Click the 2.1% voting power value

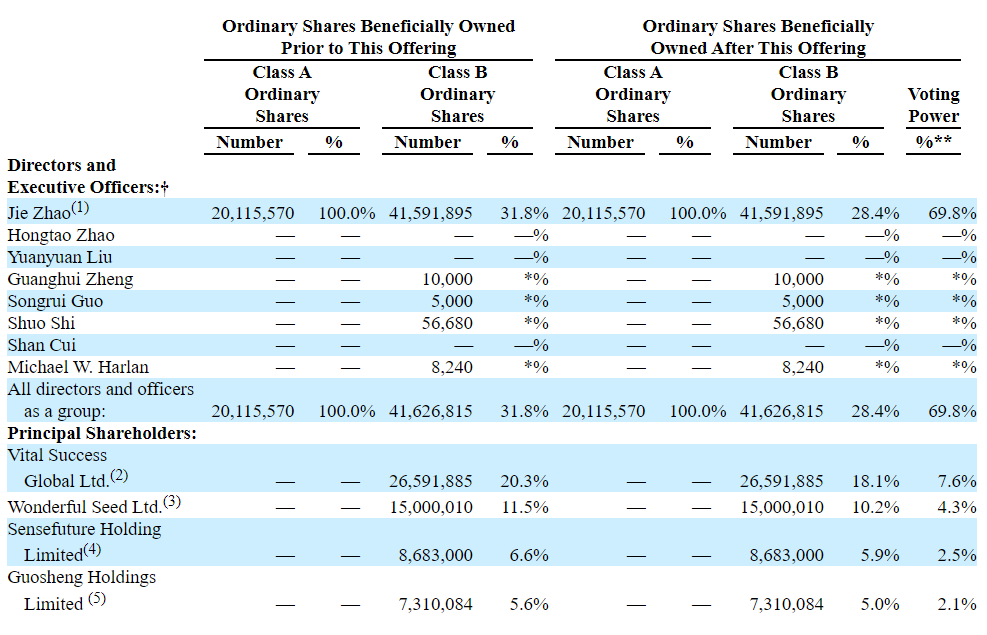pos(957,605)
